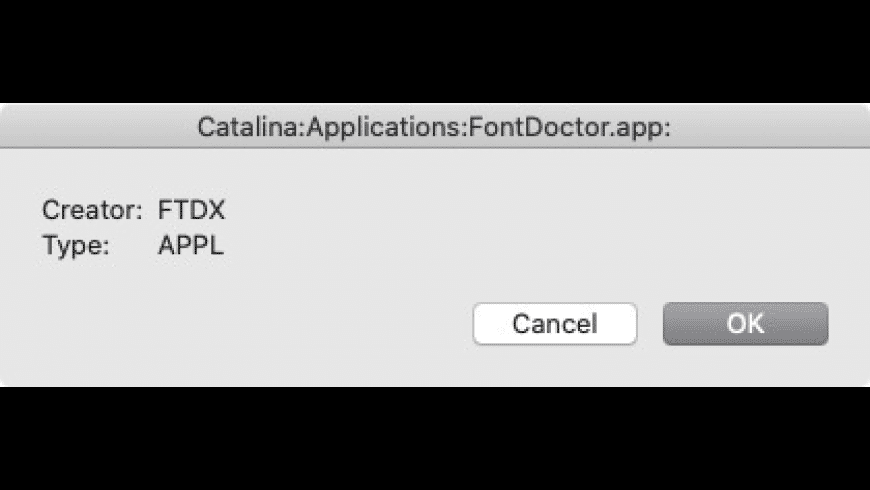The height and width of the screenshot is (490, 870).
Task: Click the Creator label
Action: (x=92, y=211)
